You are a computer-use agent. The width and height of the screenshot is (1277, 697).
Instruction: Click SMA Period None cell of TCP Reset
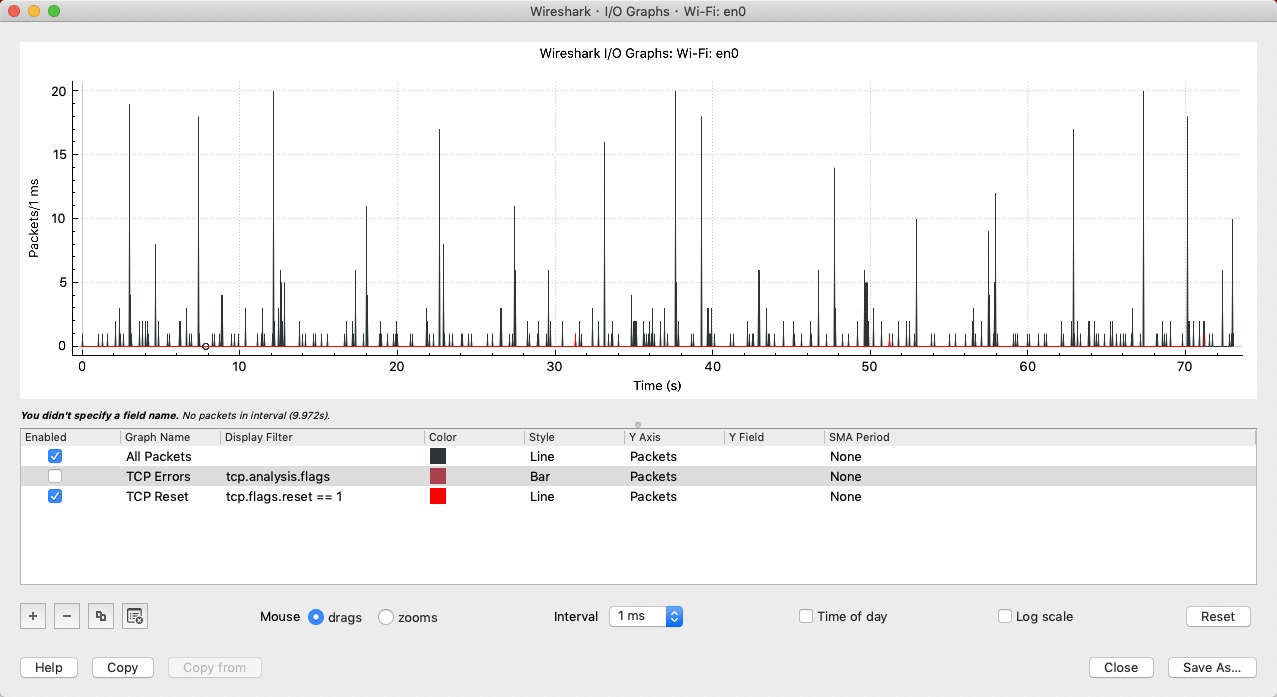[x=845, y=496]
